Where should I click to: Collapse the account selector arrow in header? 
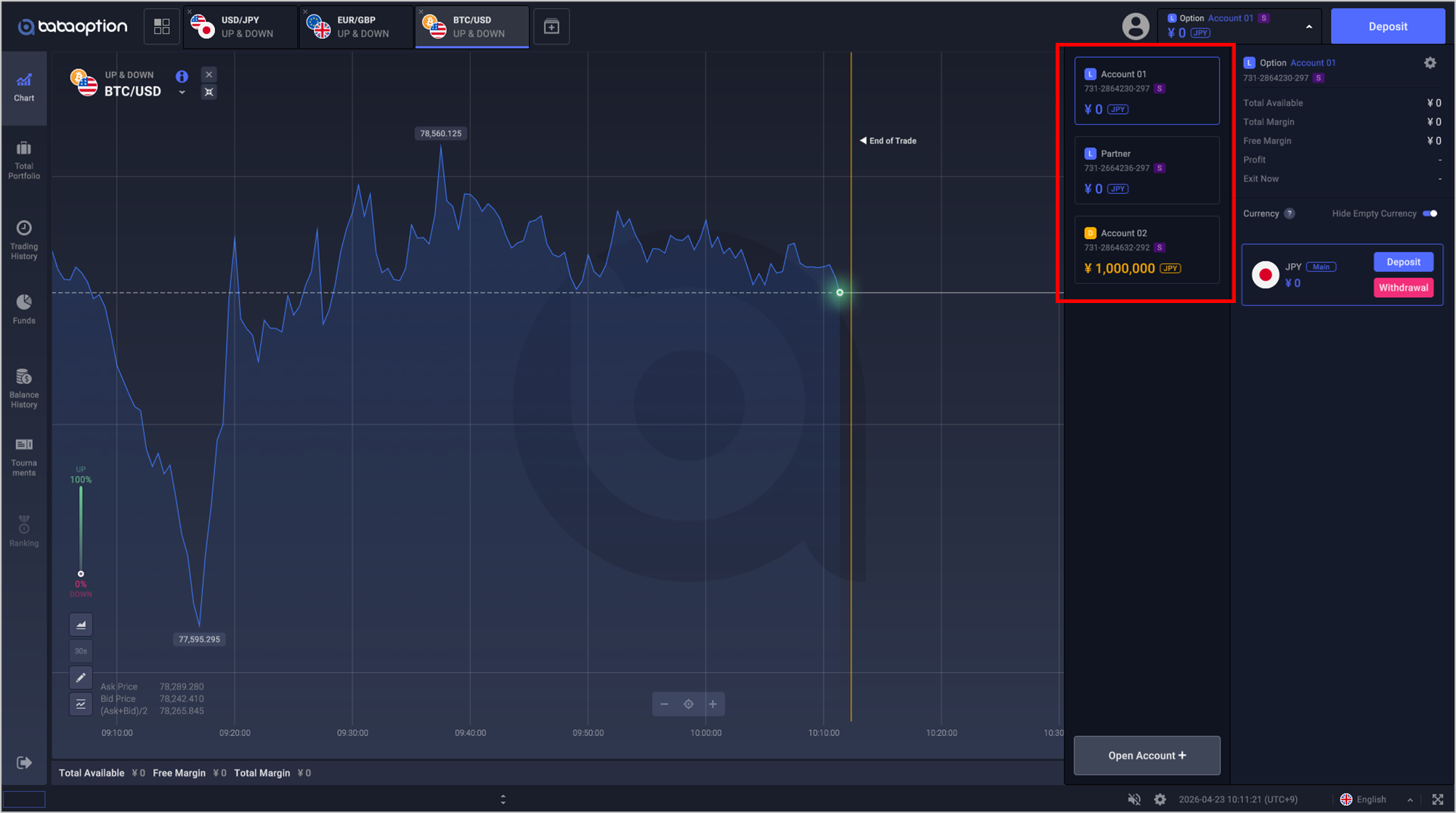point(1309,27)
